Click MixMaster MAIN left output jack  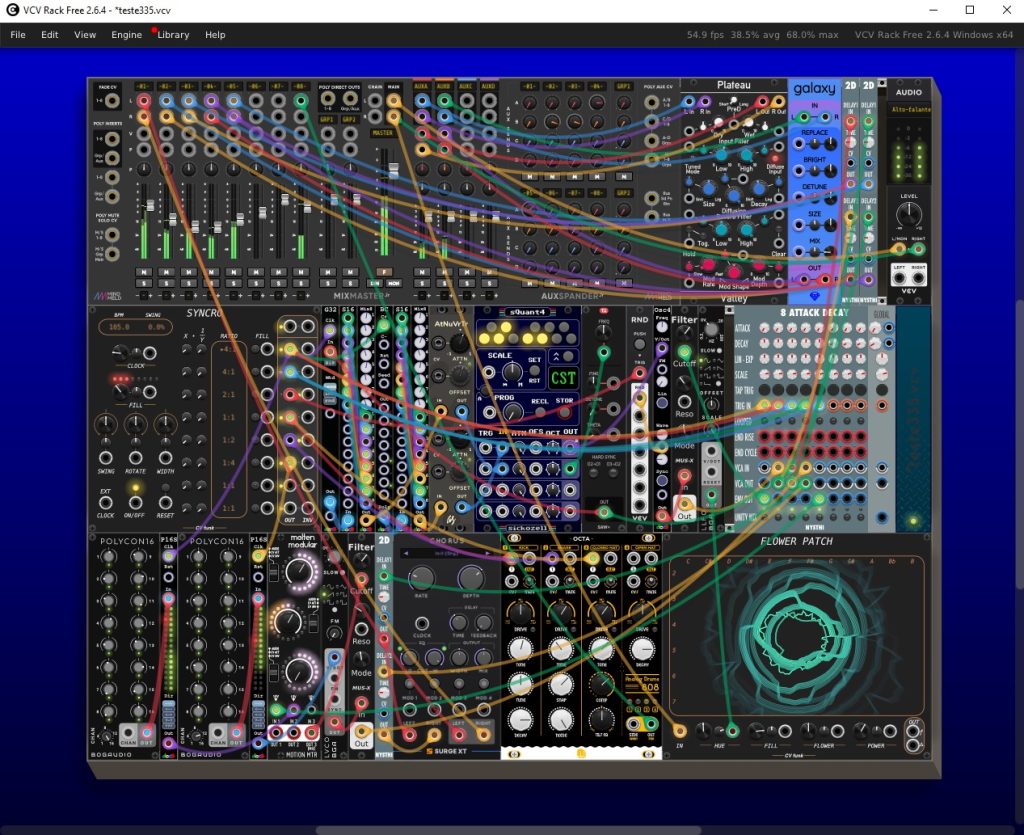pos(394,101)
